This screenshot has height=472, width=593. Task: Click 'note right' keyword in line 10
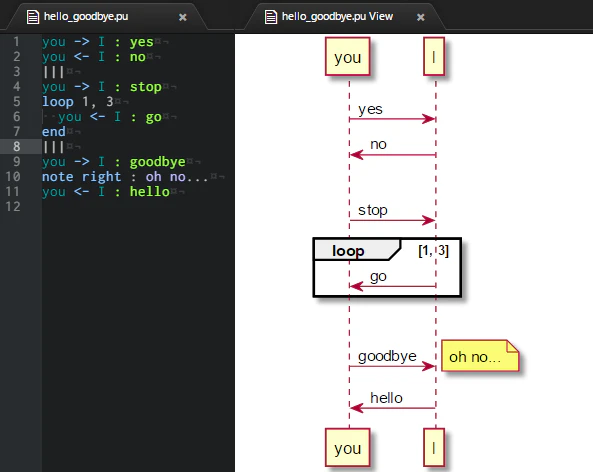tap(82, 177)
